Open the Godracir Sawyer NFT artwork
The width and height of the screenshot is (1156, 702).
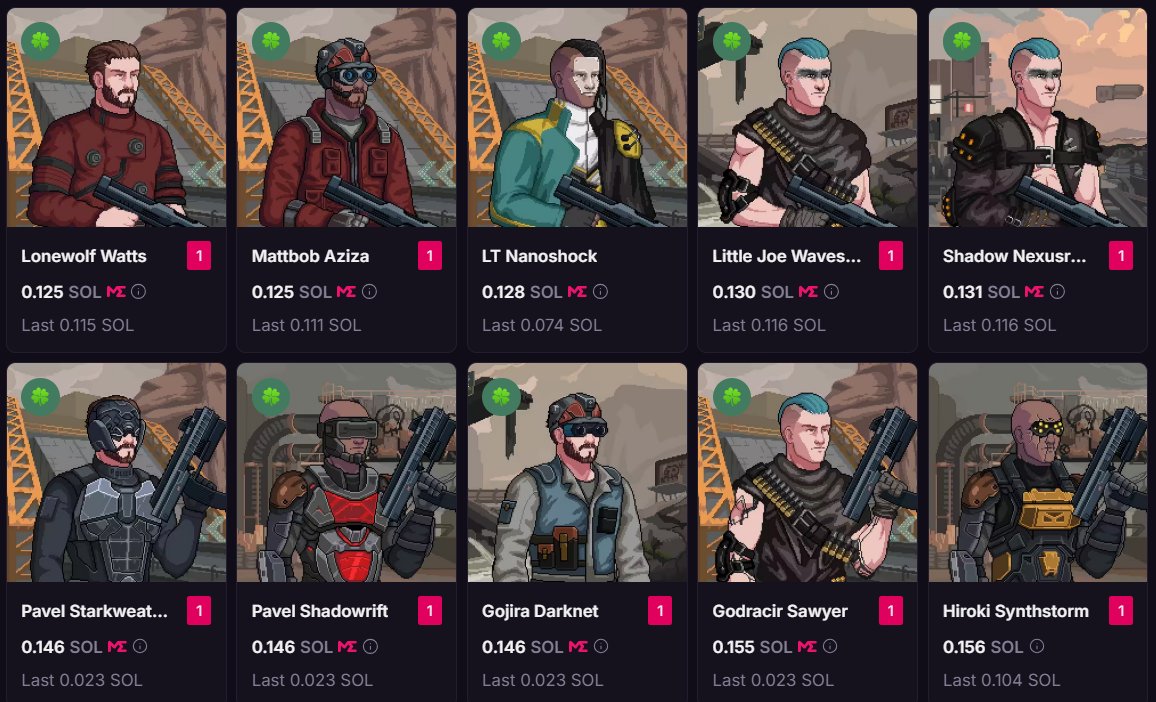807,473
